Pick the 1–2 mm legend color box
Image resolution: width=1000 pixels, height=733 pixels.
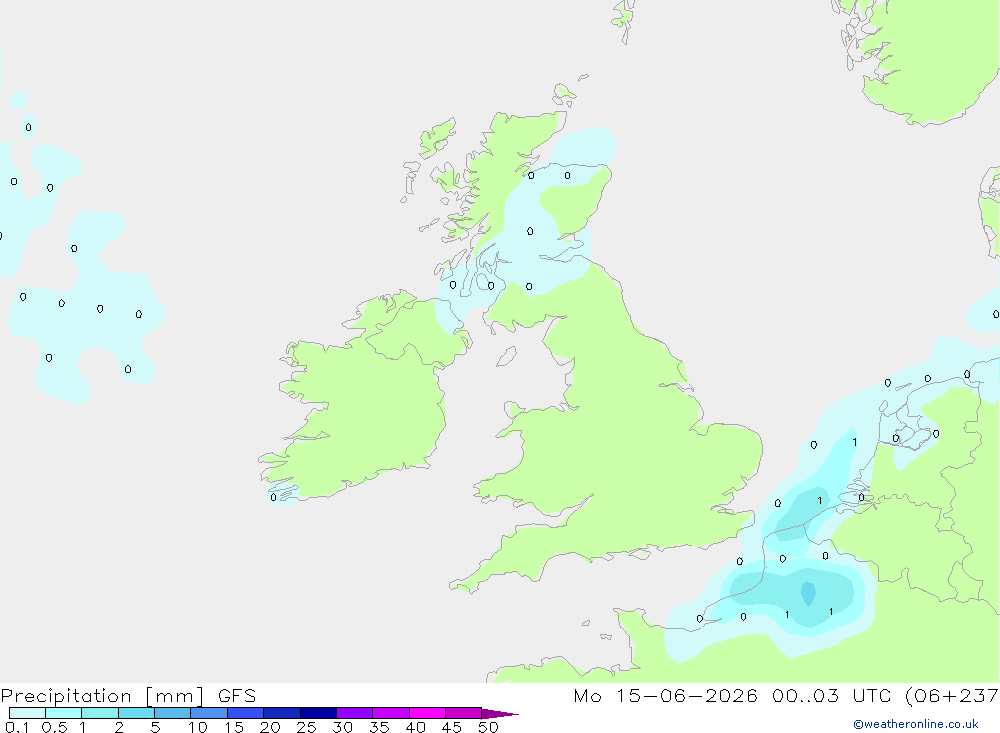coord(100,713)
